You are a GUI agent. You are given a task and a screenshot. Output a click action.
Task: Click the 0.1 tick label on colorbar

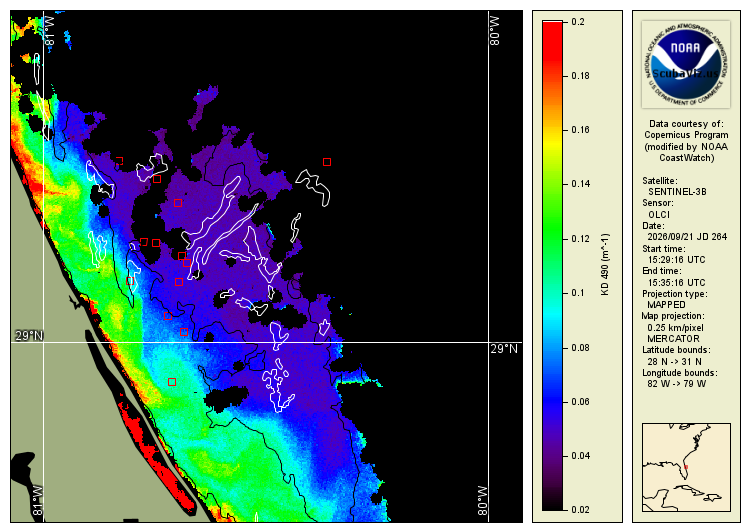click(x=578, y=293)
